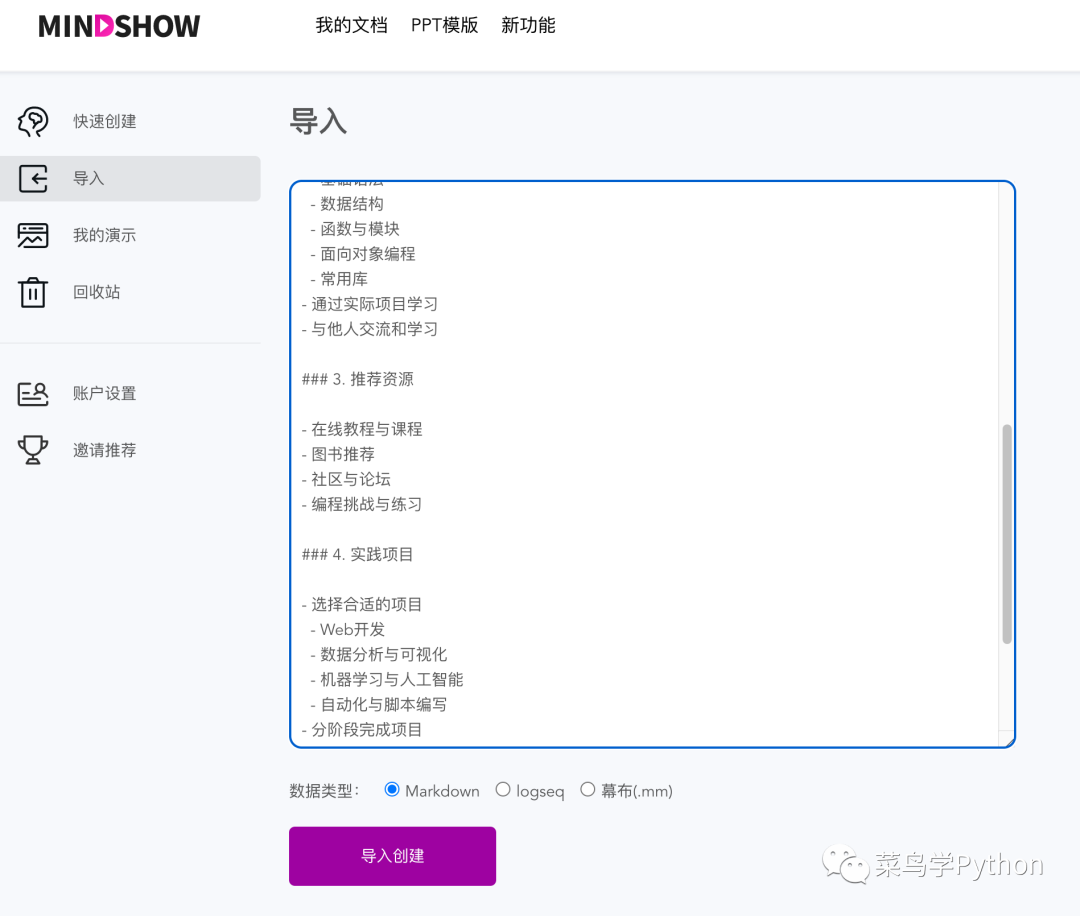1080x916 pixels.
Task: Click the line '- 通过实际项目学习'
Action: point(369,304)
